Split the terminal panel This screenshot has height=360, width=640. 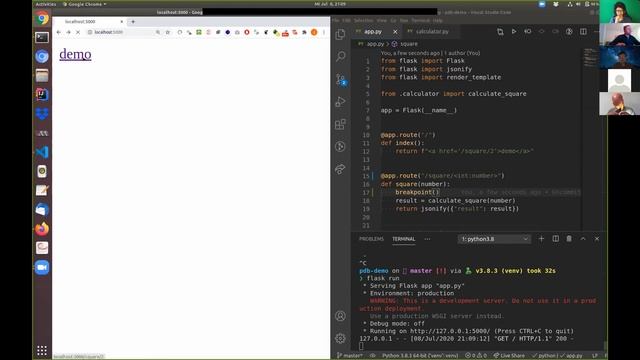[x=556, y=239]
